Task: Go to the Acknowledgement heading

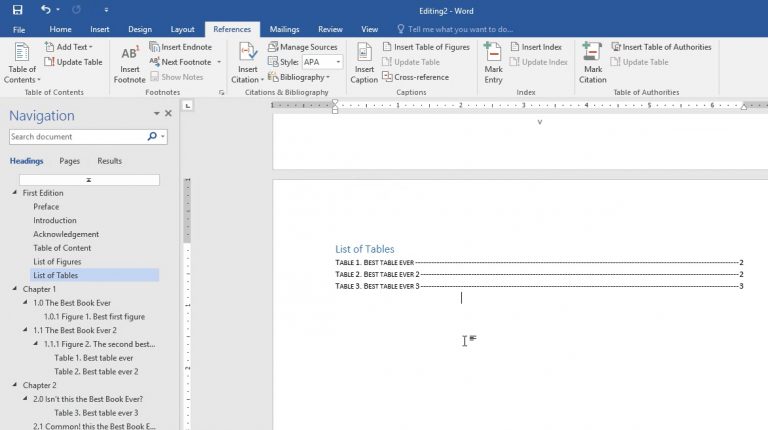Action: tap(66, 234)
